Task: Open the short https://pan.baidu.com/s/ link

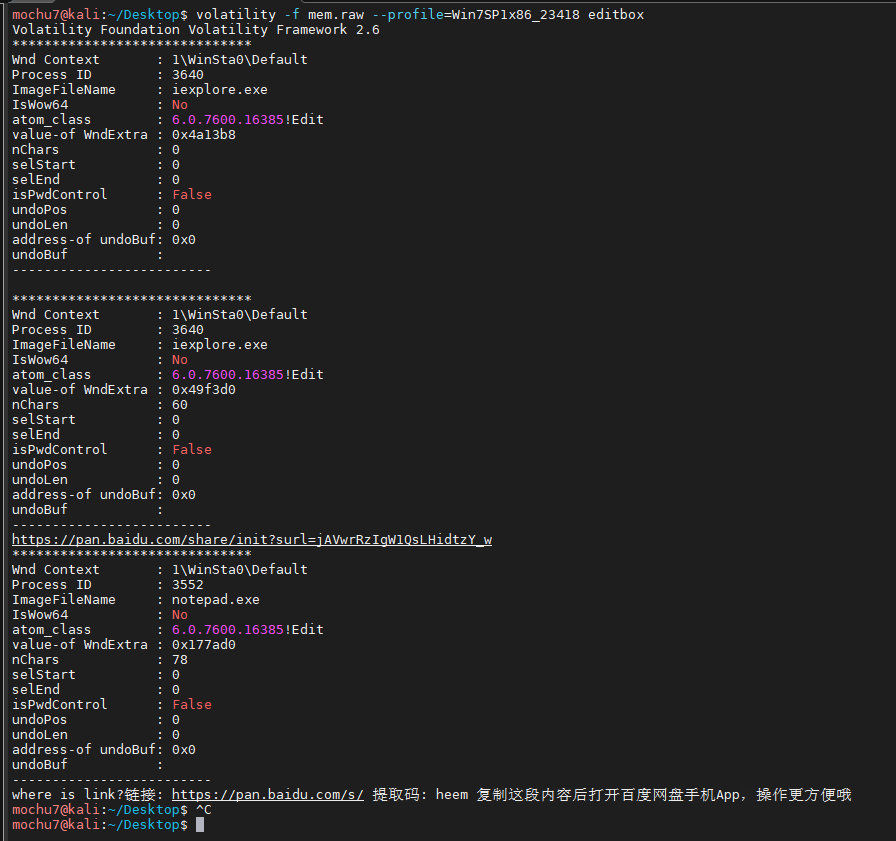Action: pos(267,794)
